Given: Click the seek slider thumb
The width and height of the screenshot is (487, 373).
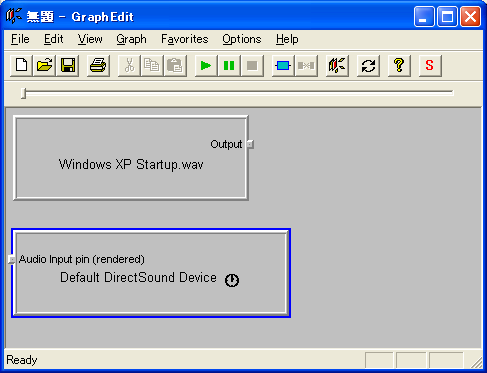Looking at the screenshot, I should [23, 93].
